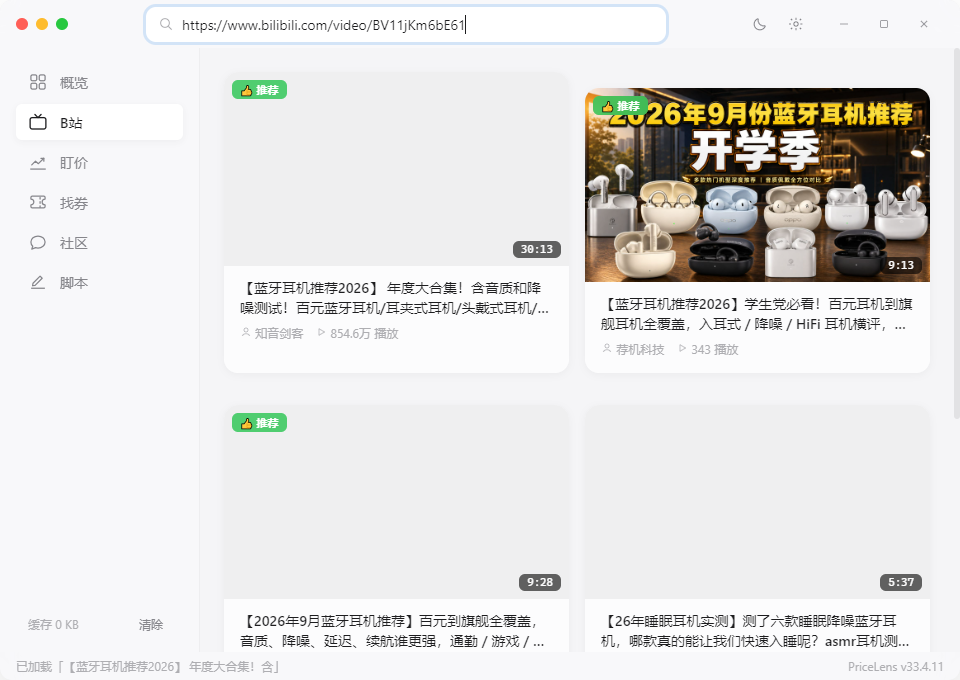This screenshot has height=680, width=960.
Task: Open the 30:13 video blank thumbnail
Action: click(396, 170)
